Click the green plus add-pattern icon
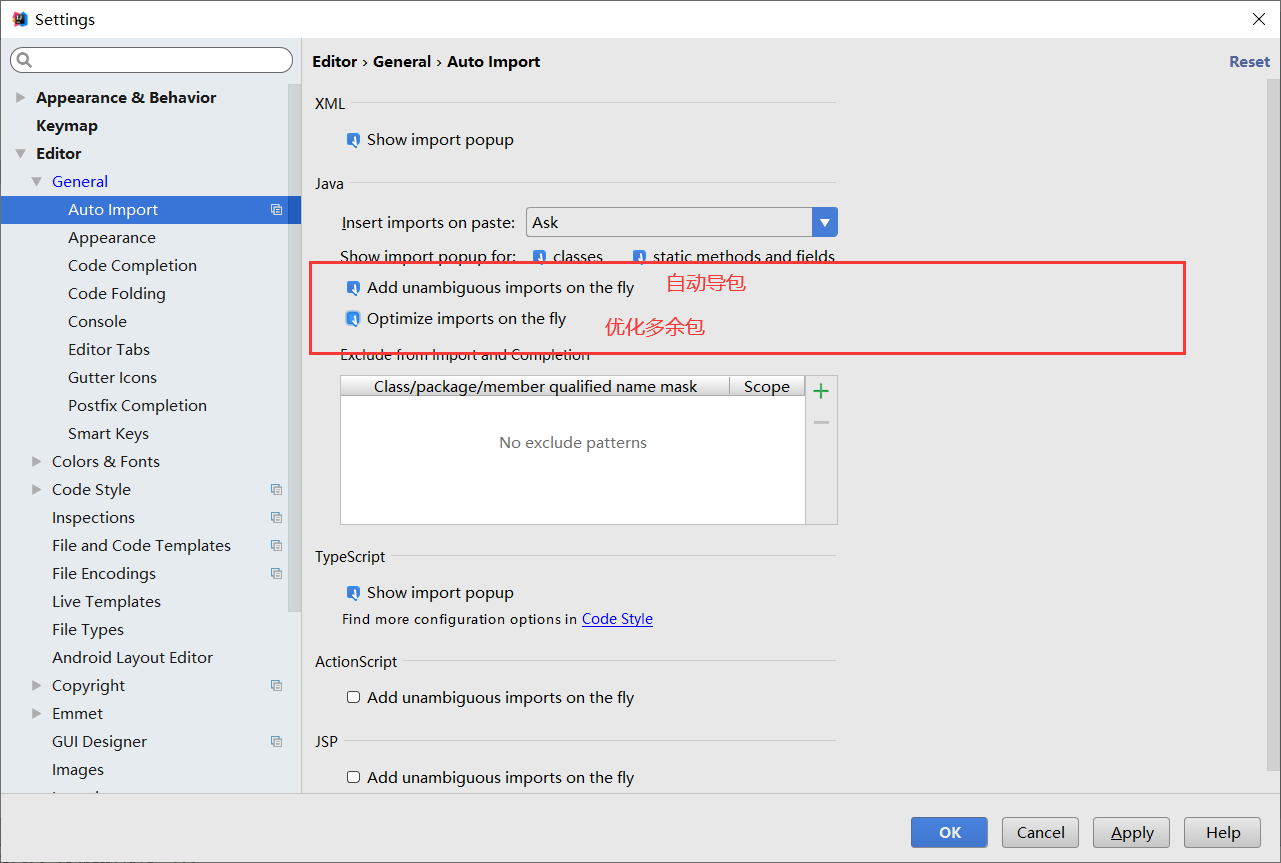This screenshot has height=863, width=1281. [x=821, y=391]
